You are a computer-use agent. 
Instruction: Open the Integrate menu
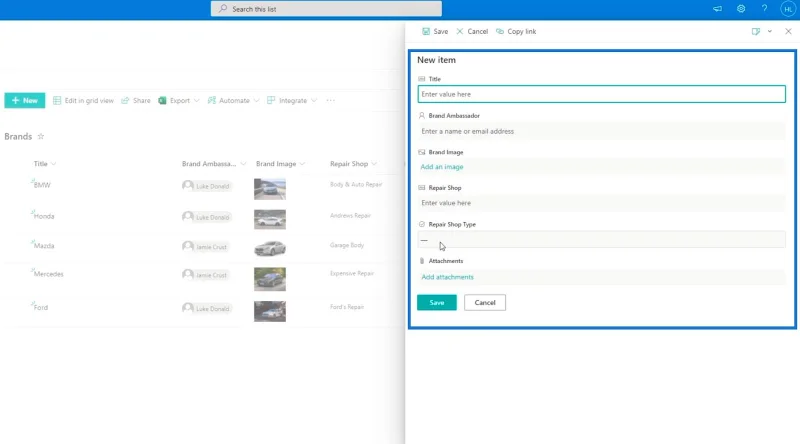tap(292, 101)
